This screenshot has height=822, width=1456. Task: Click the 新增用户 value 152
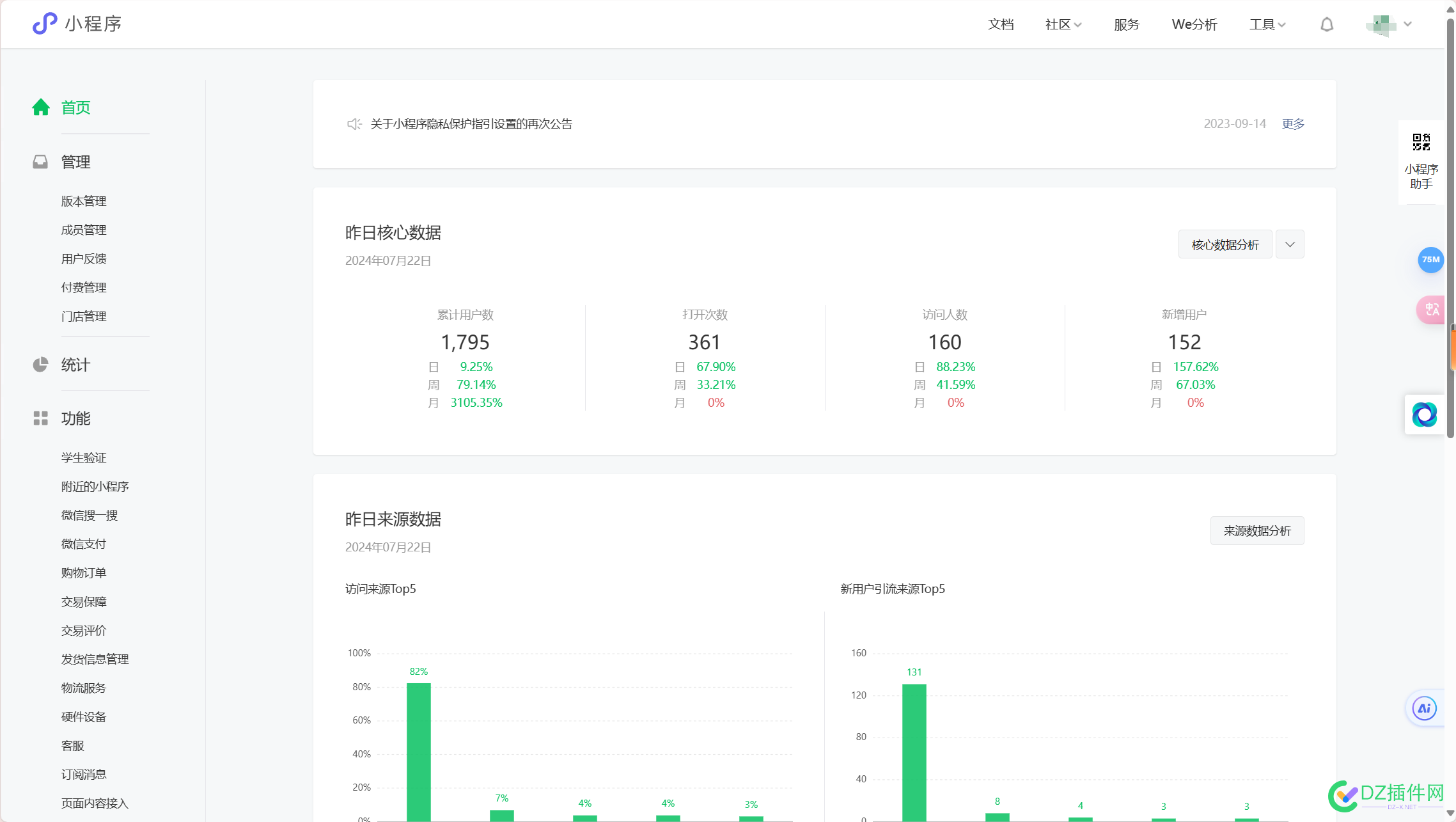1184,342
